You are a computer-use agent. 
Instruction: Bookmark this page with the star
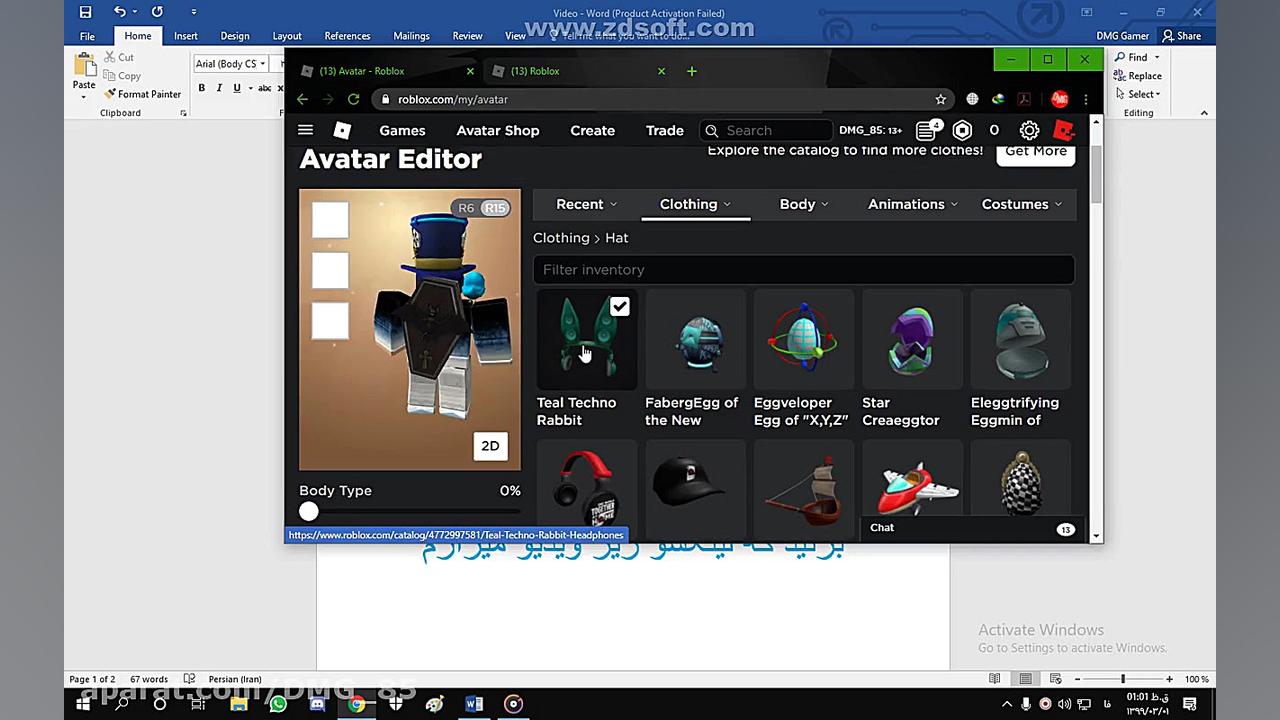(x=940, y=99)
